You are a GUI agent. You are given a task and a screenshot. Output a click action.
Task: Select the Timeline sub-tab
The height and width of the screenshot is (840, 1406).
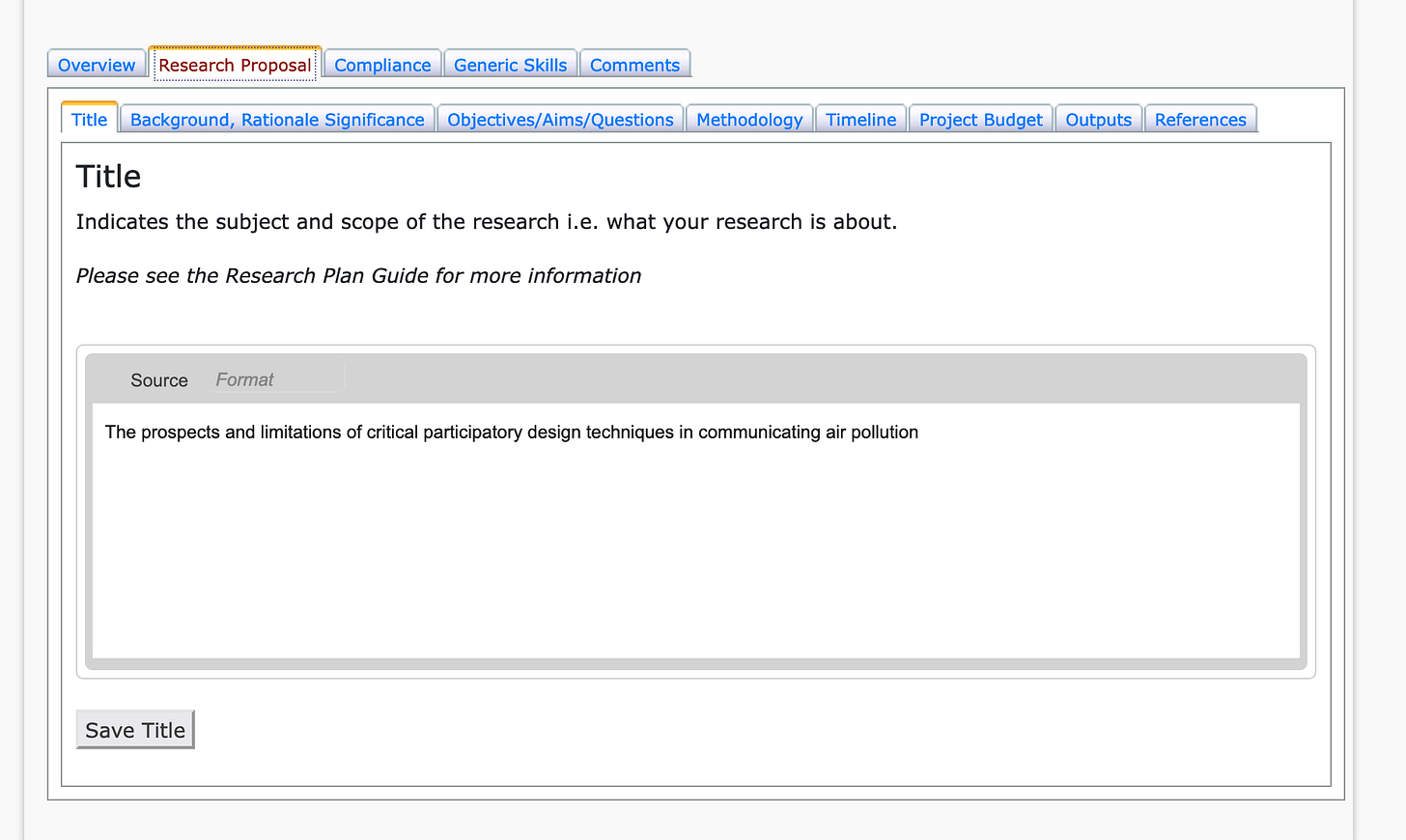click(x=860, y=119)
